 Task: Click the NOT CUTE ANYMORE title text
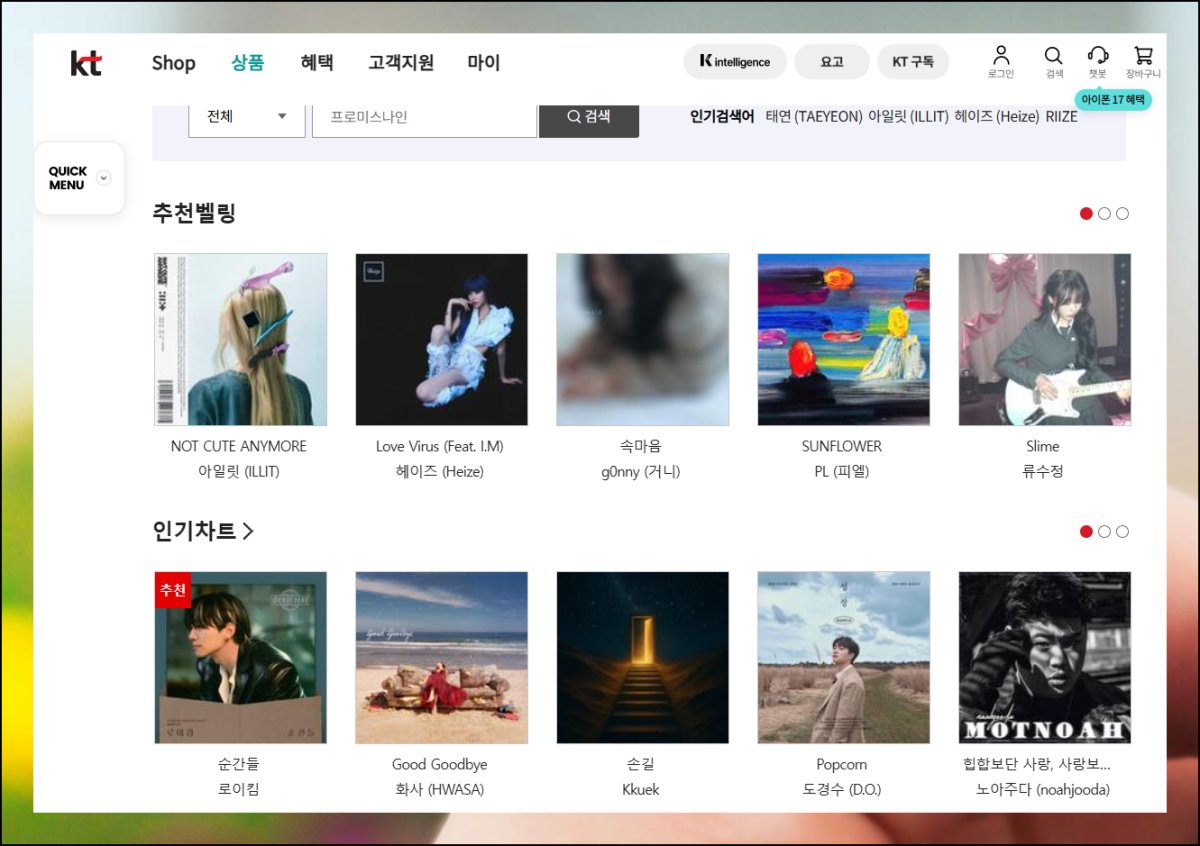point(239,446)
